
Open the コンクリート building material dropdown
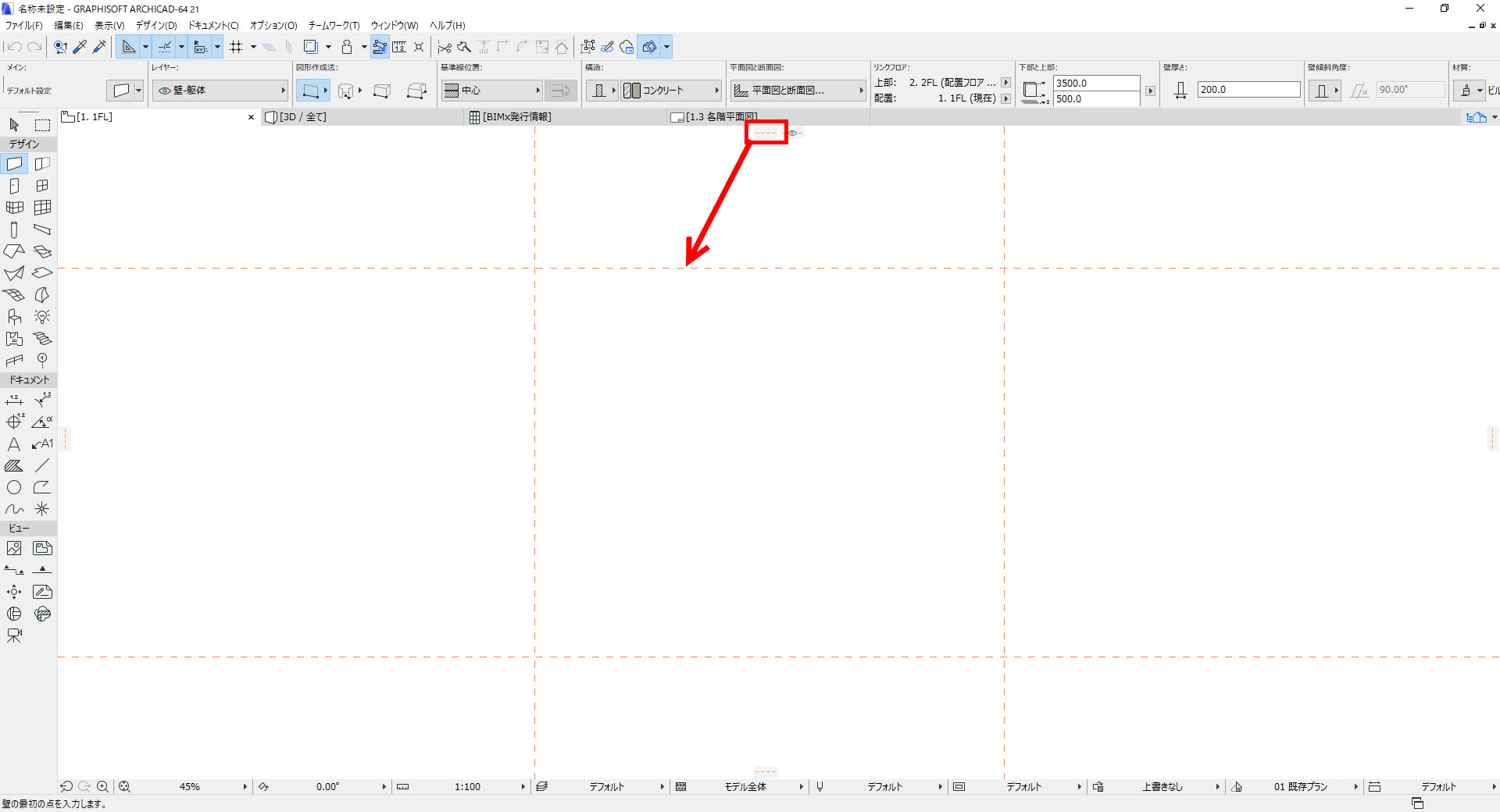tap(671, 91)
